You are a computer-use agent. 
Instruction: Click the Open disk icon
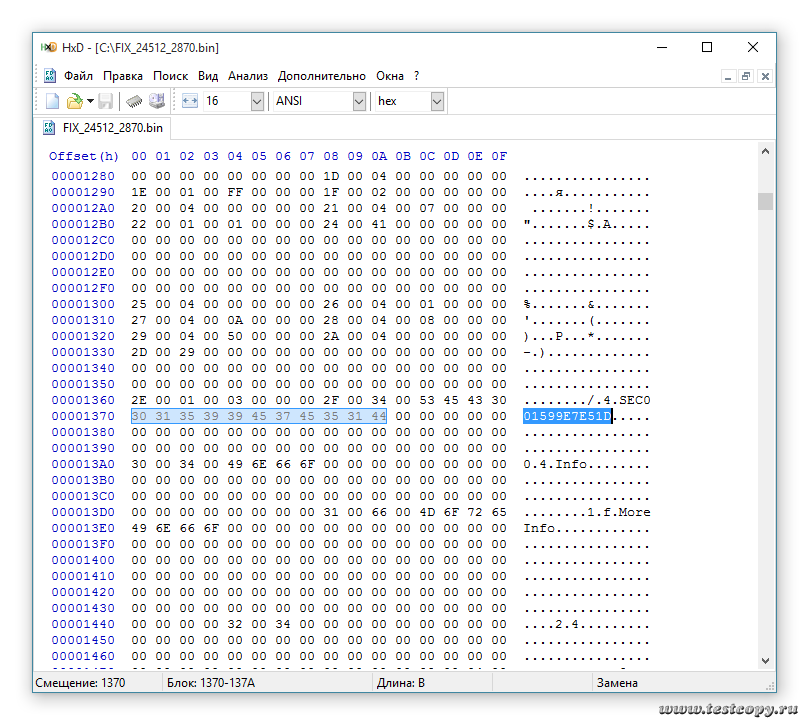click(157, 101)
